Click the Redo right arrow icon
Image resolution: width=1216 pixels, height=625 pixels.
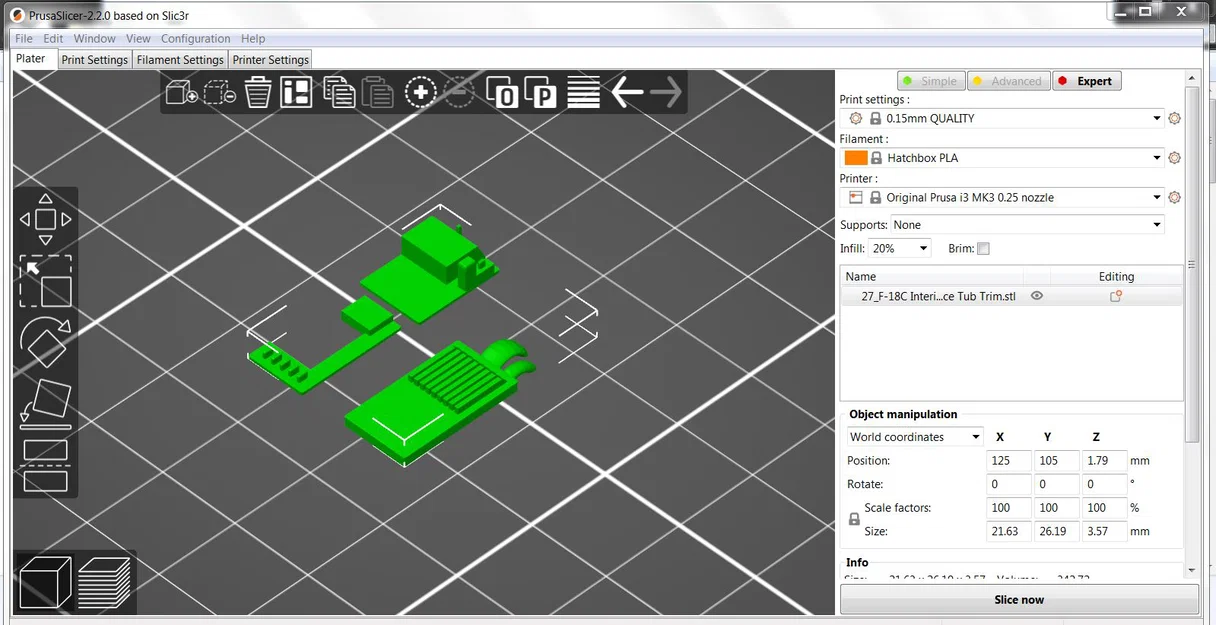[x=665, y=93]
